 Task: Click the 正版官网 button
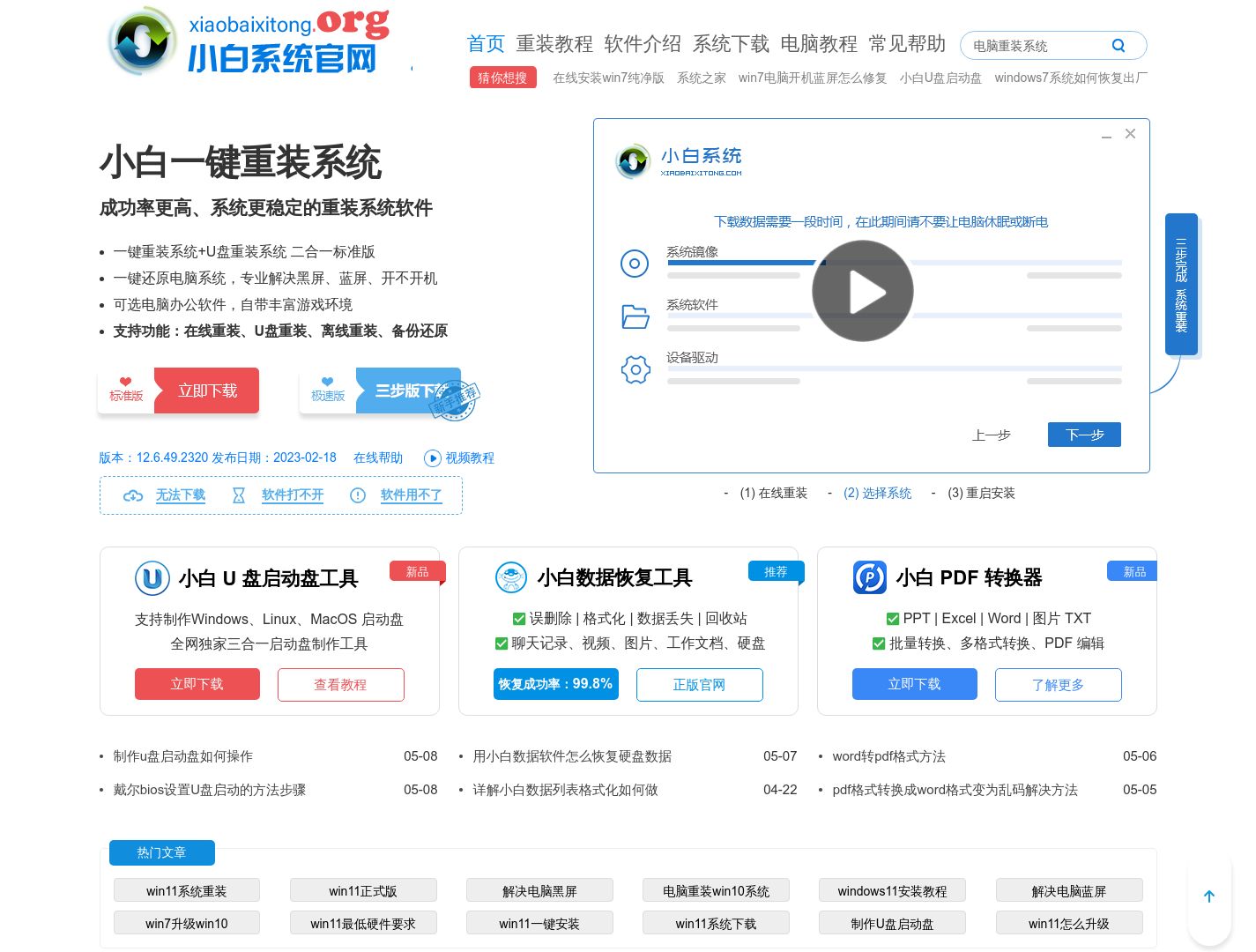700,685
